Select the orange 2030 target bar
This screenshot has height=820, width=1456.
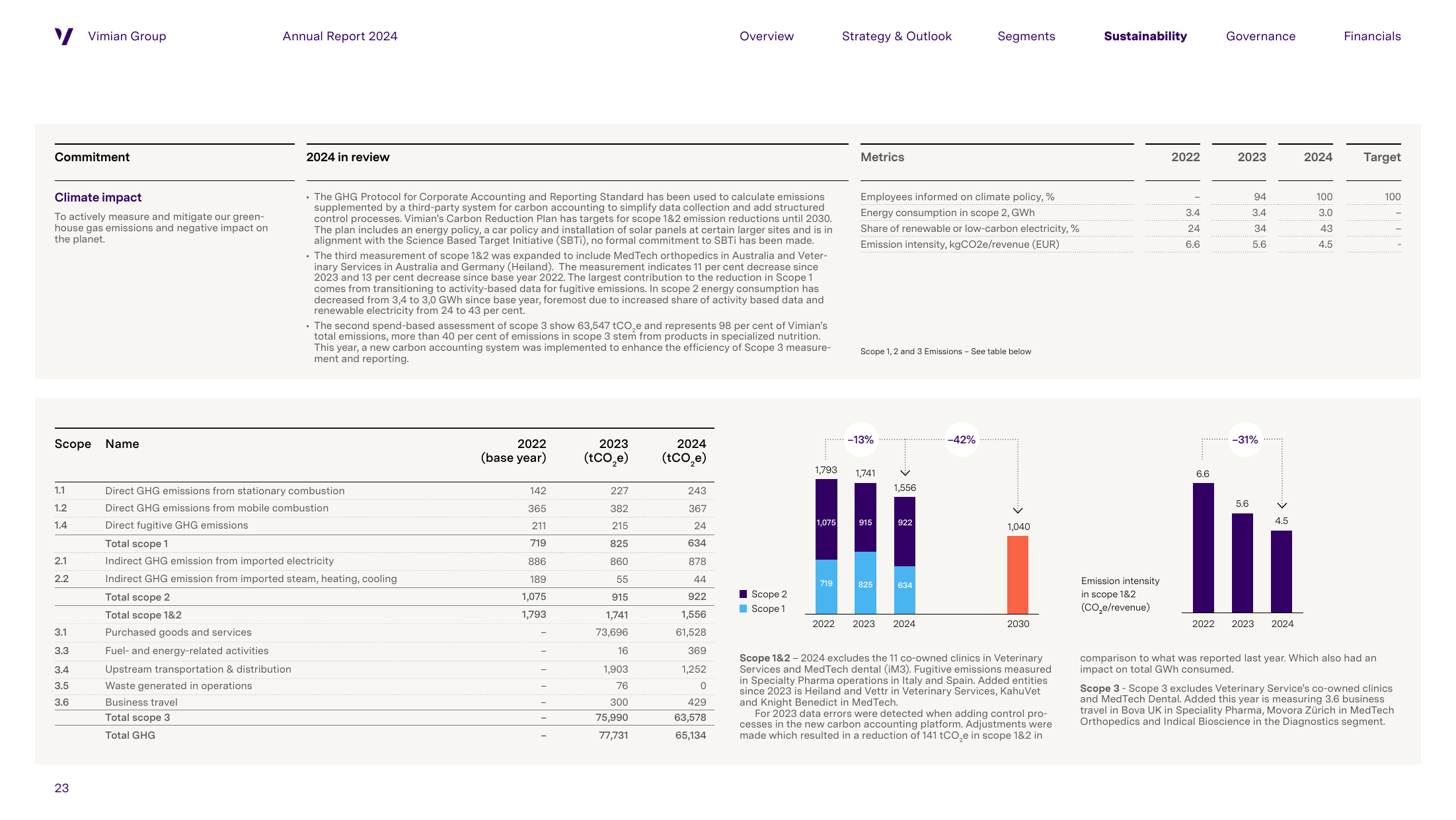(x=1018, y=575)
